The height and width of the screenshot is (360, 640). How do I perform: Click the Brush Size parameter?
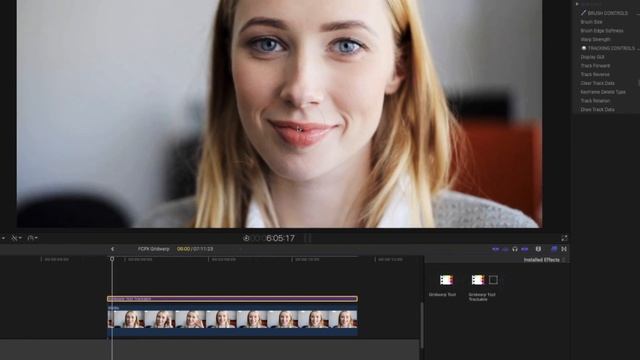pos(591,22)
